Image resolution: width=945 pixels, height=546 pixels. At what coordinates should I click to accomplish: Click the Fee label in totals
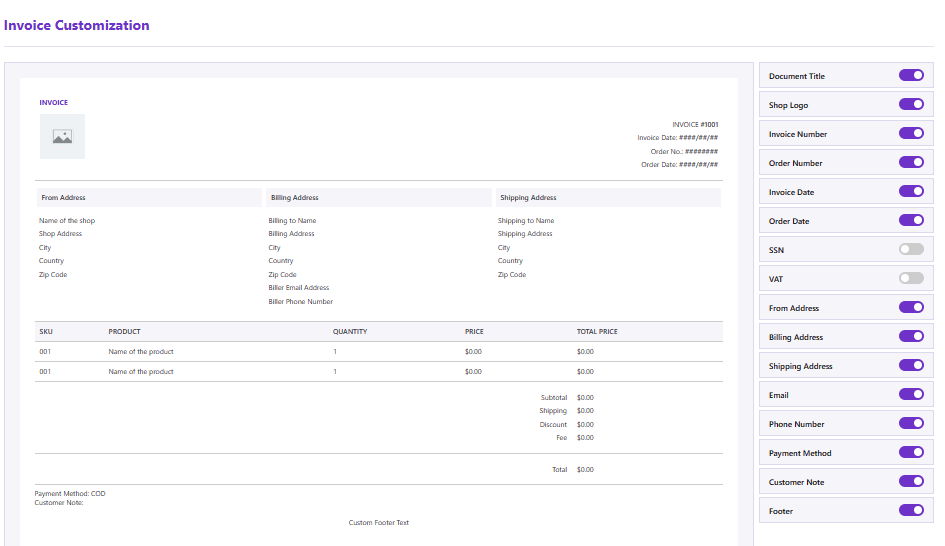click(x=562, y=438)
